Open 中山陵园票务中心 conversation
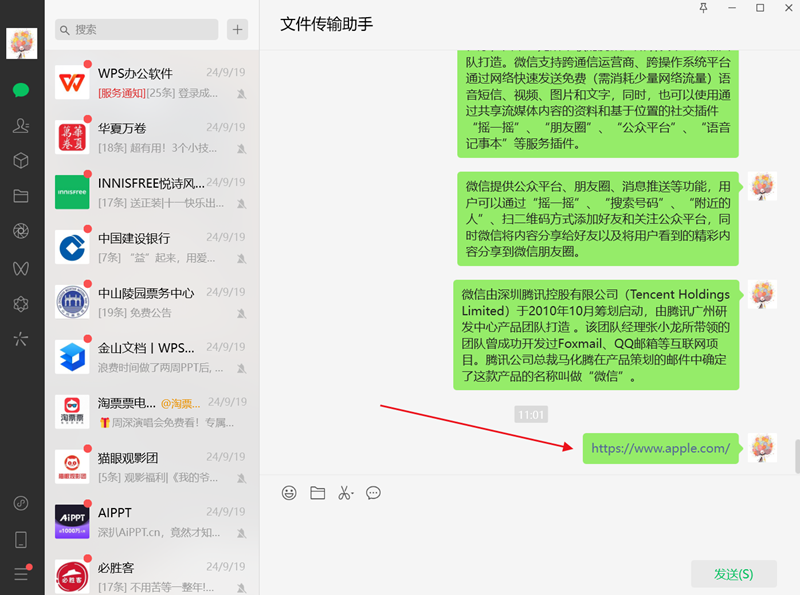 (152, 302)
